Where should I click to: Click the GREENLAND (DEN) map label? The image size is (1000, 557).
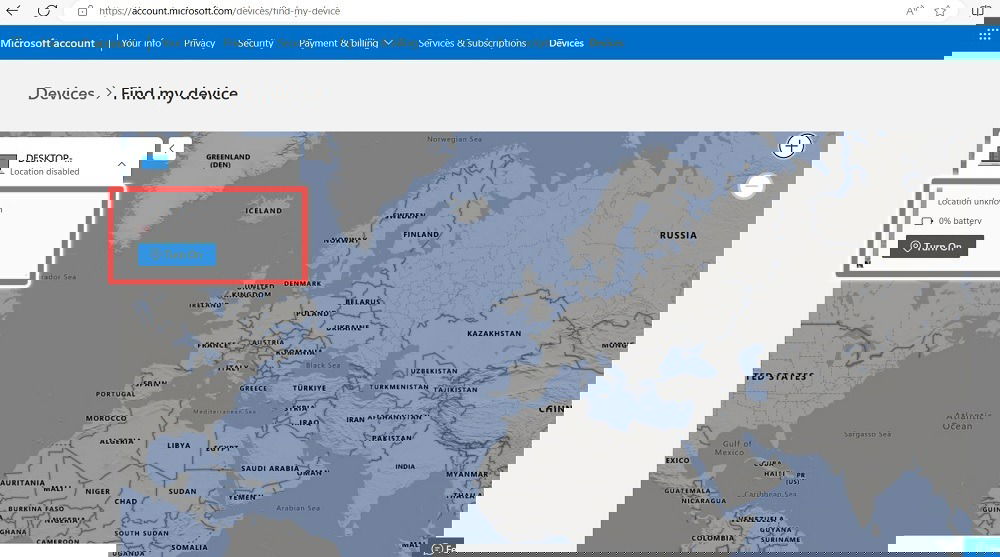[x=228, y=161]
